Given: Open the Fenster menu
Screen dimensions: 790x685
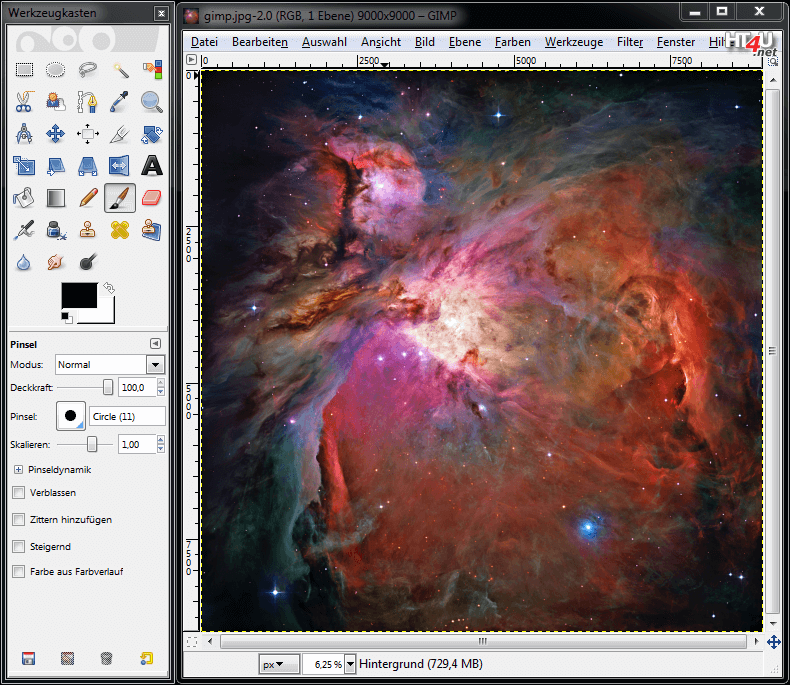Looking at the screenshot, I should point(676,42).
